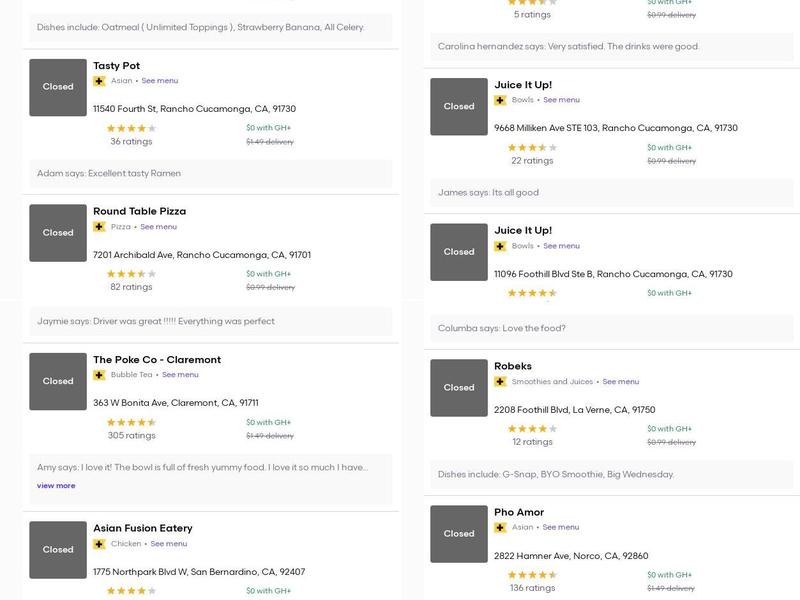Expand Amy's review with view more
The width and height of the screenshot is (800, 600).
click(56, 486)
